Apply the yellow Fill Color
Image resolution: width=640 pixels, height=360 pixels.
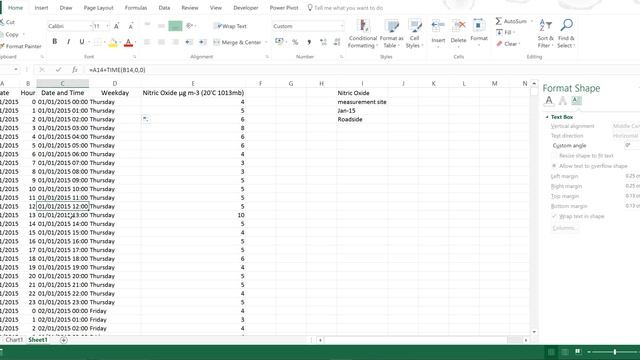point(113,42)
